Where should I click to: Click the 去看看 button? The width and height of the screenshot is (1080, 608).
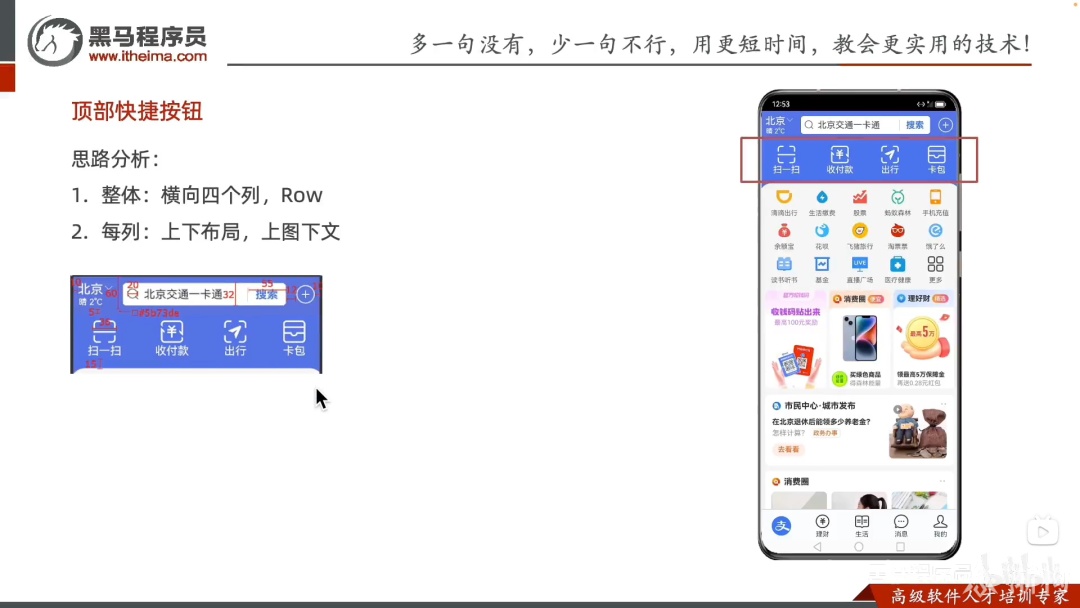point(789,450)
